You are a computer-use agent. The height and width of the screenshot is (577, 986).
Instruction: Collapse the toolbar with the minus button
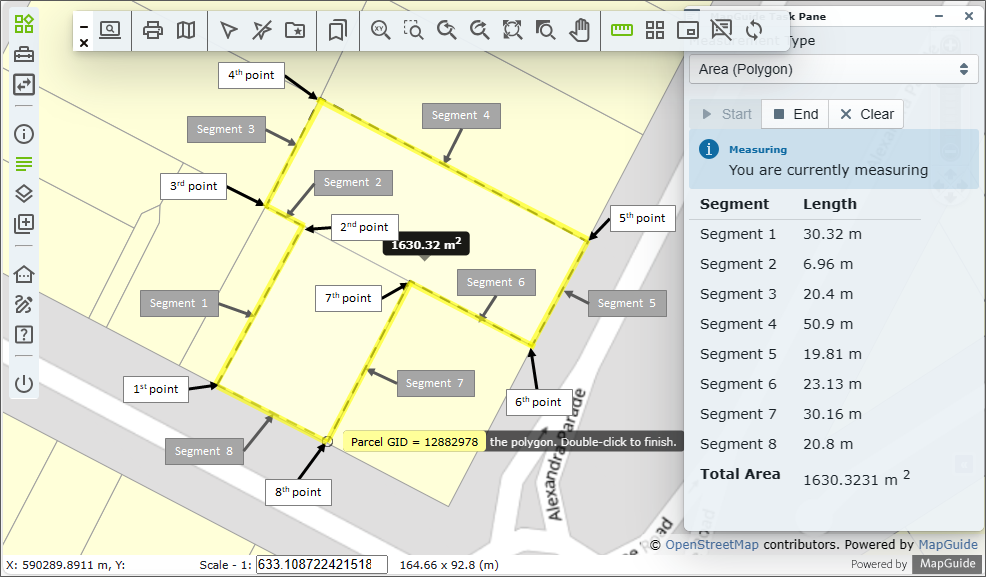click(84, 26)
